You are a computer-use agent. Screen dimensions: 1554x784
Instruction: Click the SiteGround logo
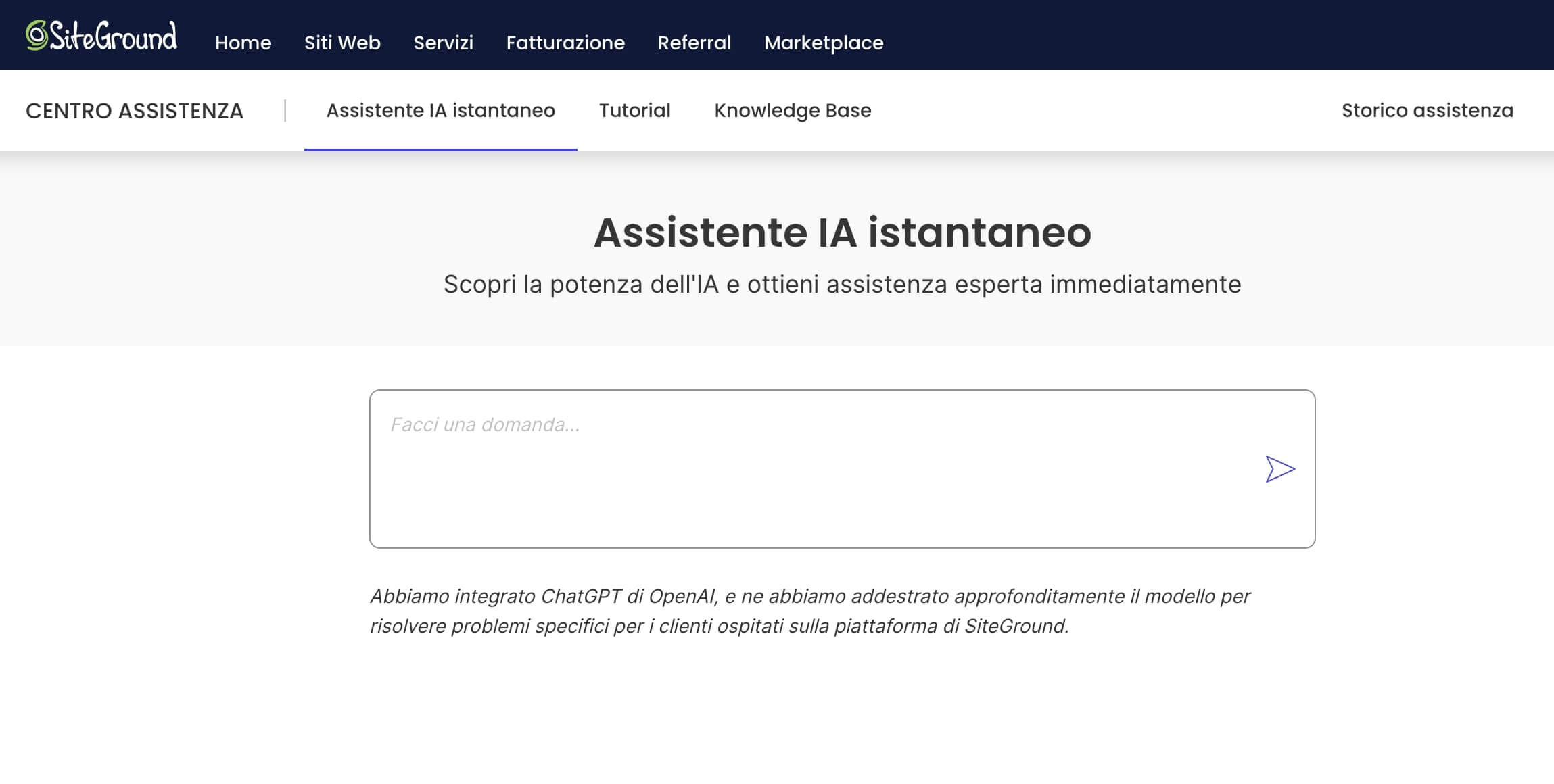100,37
